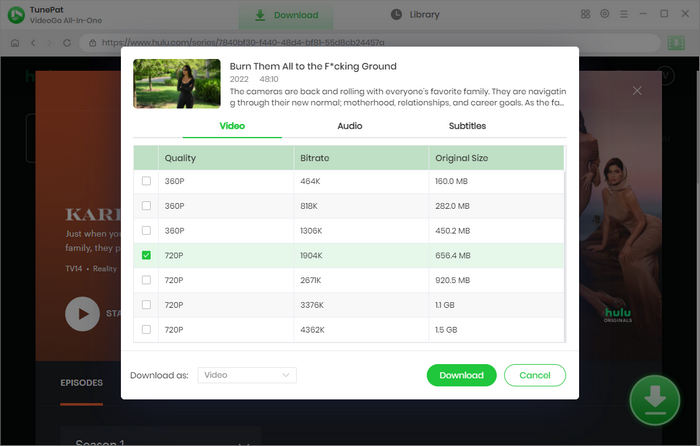Click the reload page icon
The height and width of the screenshot is (446, 700).
click(69, 43)
